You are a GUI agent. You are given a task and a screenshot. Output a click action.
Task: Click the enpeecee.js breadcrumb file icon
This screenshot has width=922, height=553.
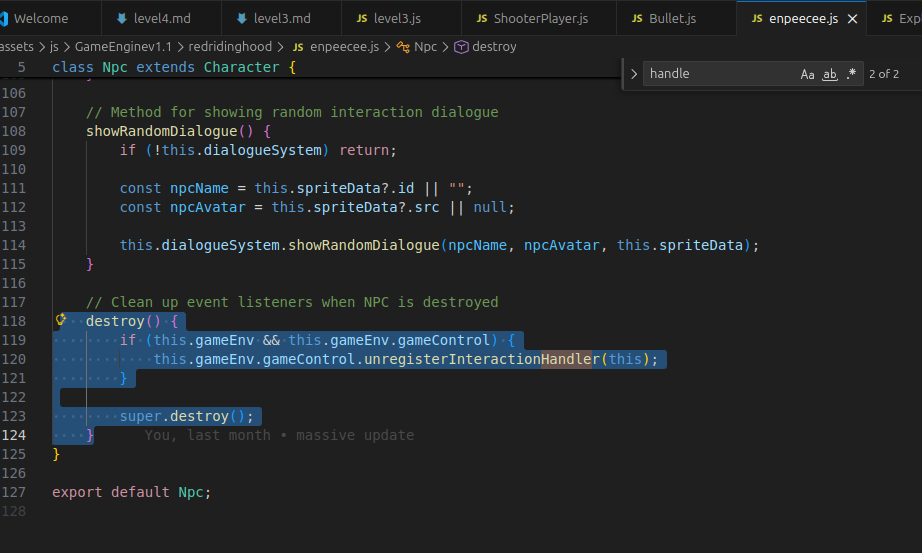point(298,47)
